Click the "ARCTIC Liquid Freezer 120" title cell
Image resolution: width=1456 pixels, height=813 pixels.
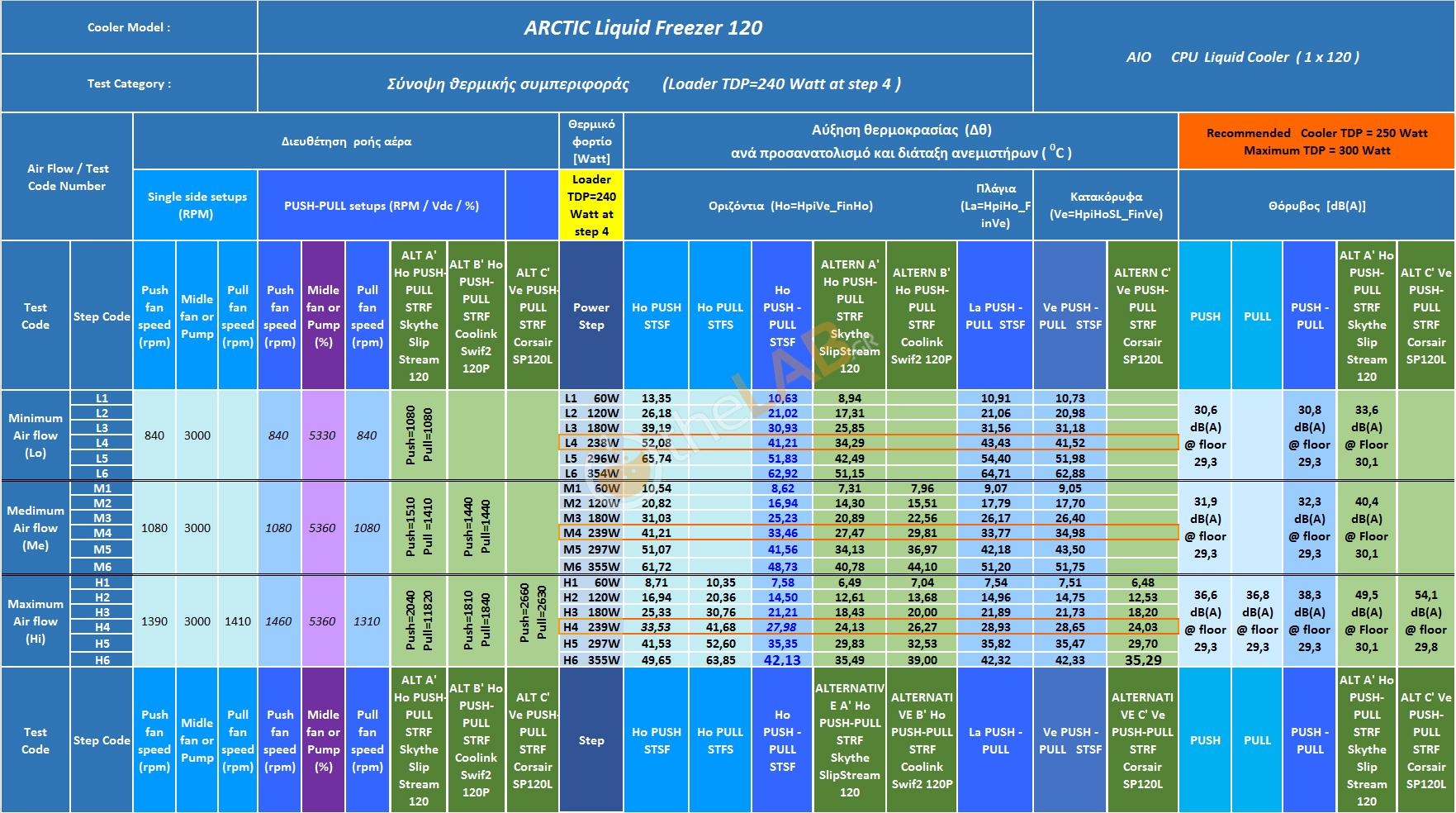645,27
